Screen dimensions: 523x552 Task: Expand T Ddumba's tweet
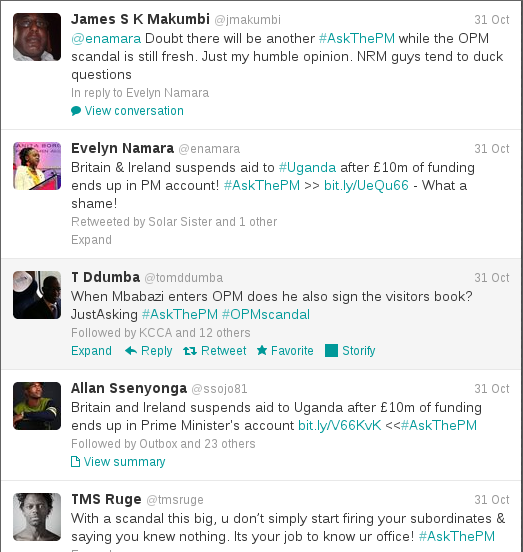point(92,351)
